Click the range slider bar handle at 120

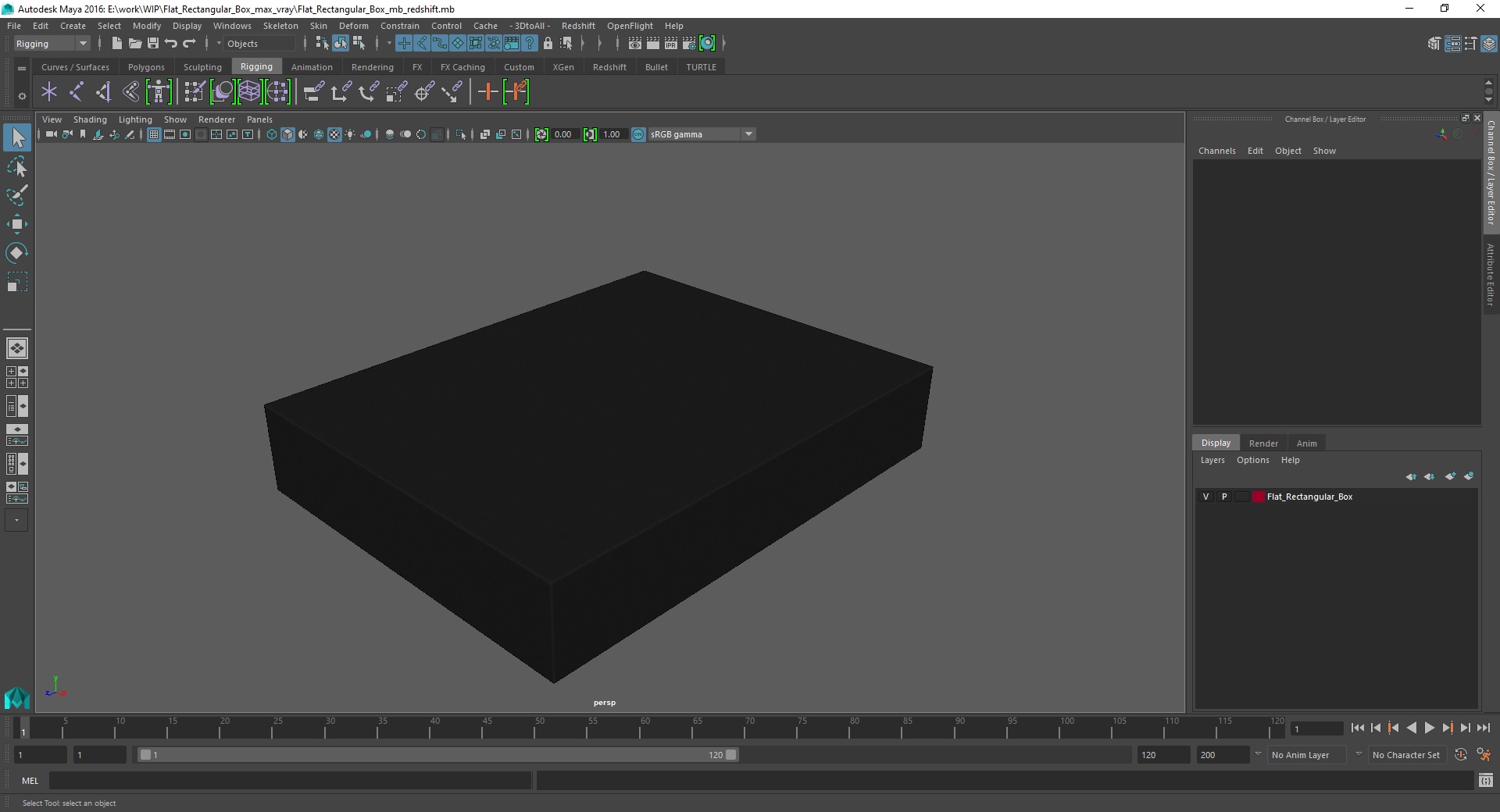pyautogui.click(x=731, y=755)
